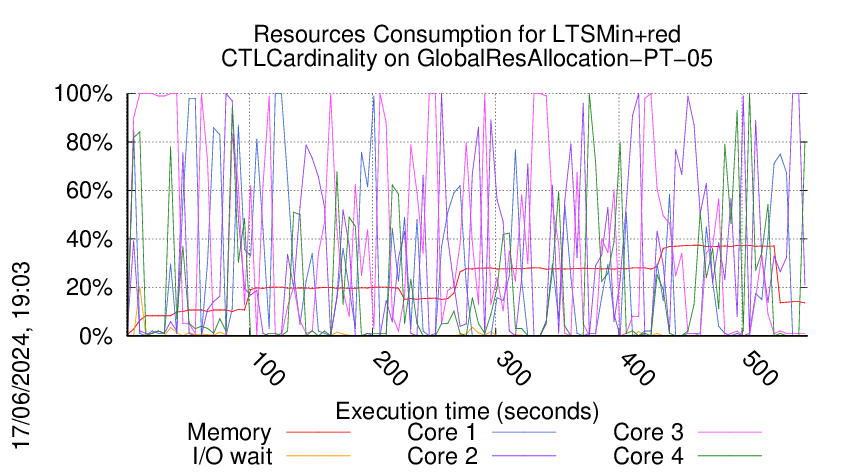Click the date stamp '17/06/2024, 19:03'

pyautogui.click(x=21, y=355)
